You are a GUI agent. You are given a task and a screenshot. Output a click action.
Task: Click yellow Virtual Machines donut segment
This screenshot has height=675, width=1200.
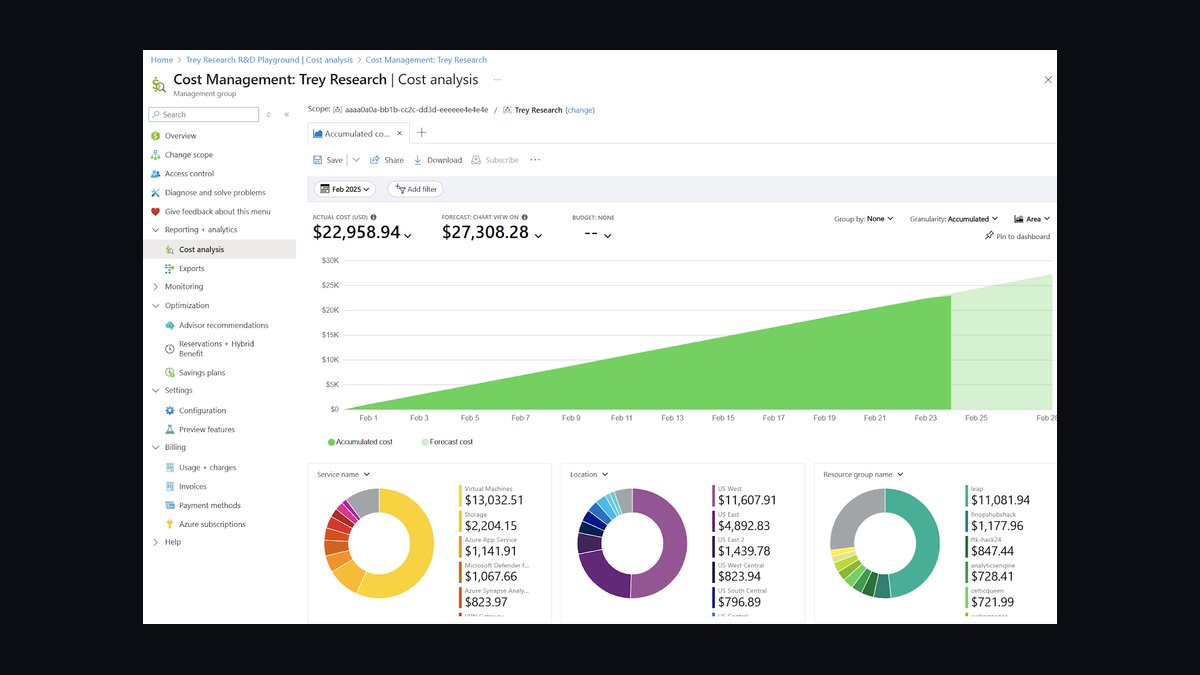point(423,548)
